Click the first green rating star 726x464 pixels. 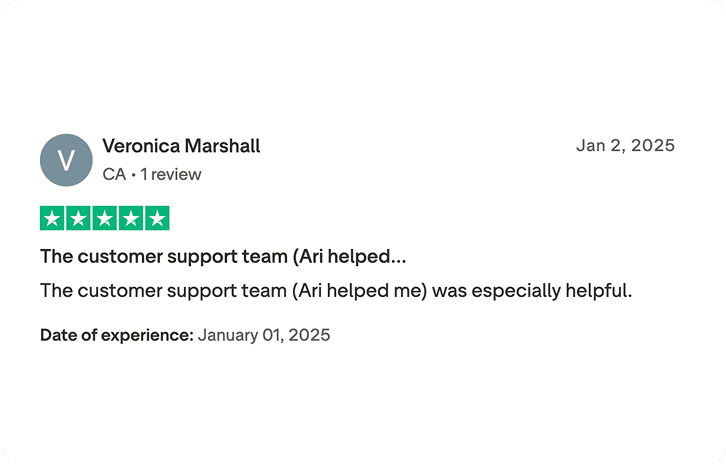coord(53,218)
